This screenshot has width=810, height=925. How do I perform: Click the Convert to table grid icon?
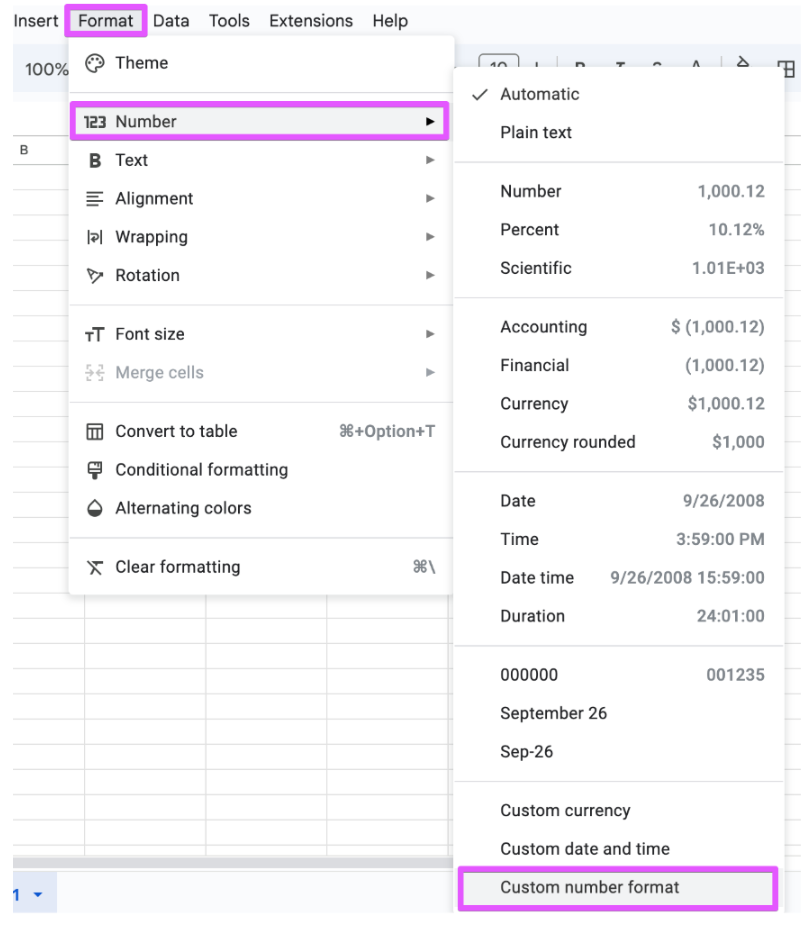coord(95,432)
